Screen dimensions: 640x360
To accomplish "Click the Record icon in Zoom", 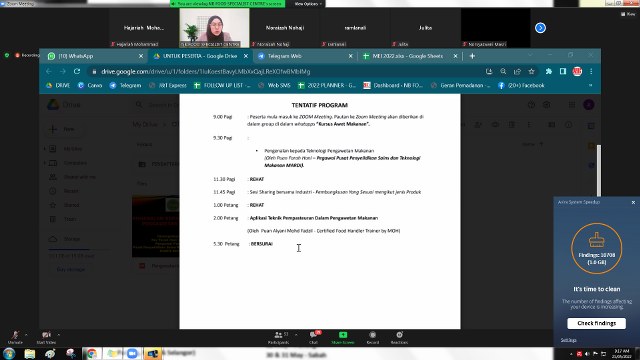I will coord(372,335).
